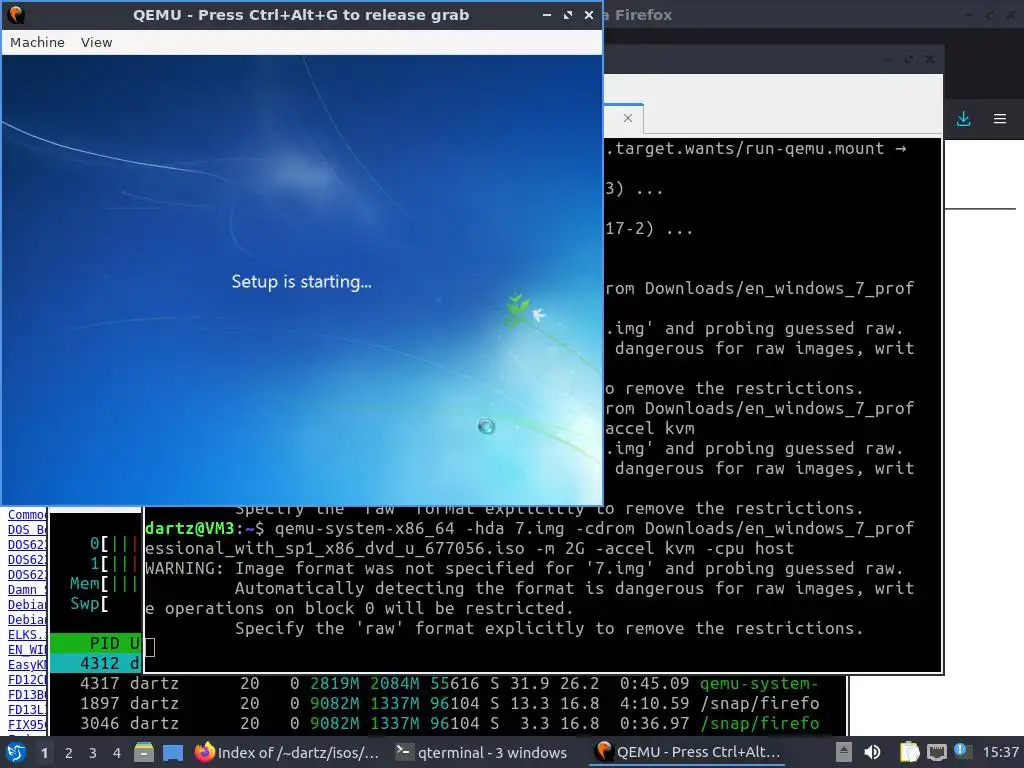Select htop row with PID 4312
Screen dimensions: 1024x768
tap(96, 664)
